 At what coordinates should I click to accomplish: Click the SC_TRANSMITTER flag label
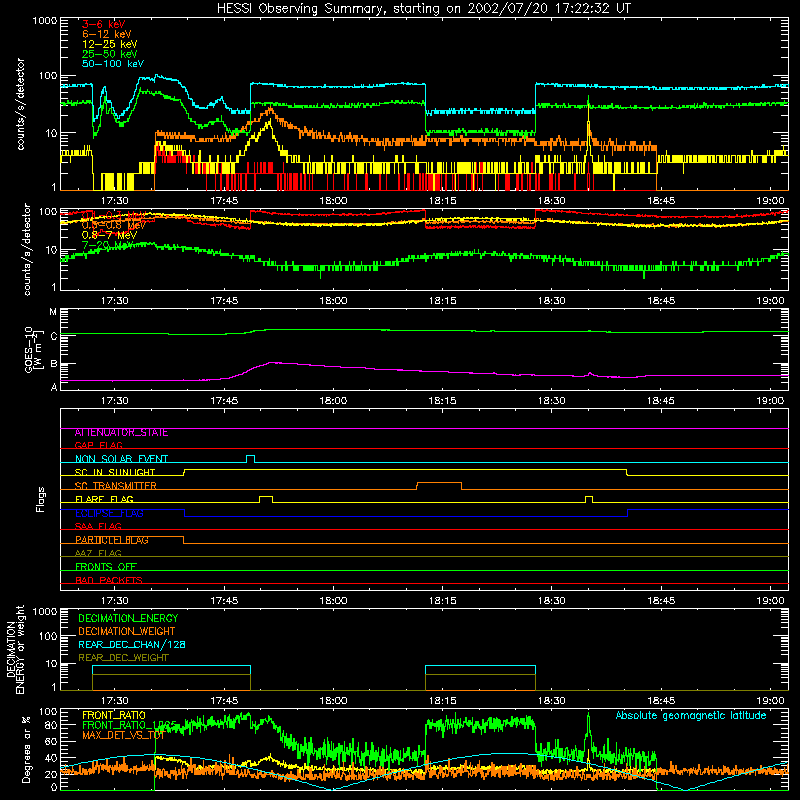coord(116,486)
